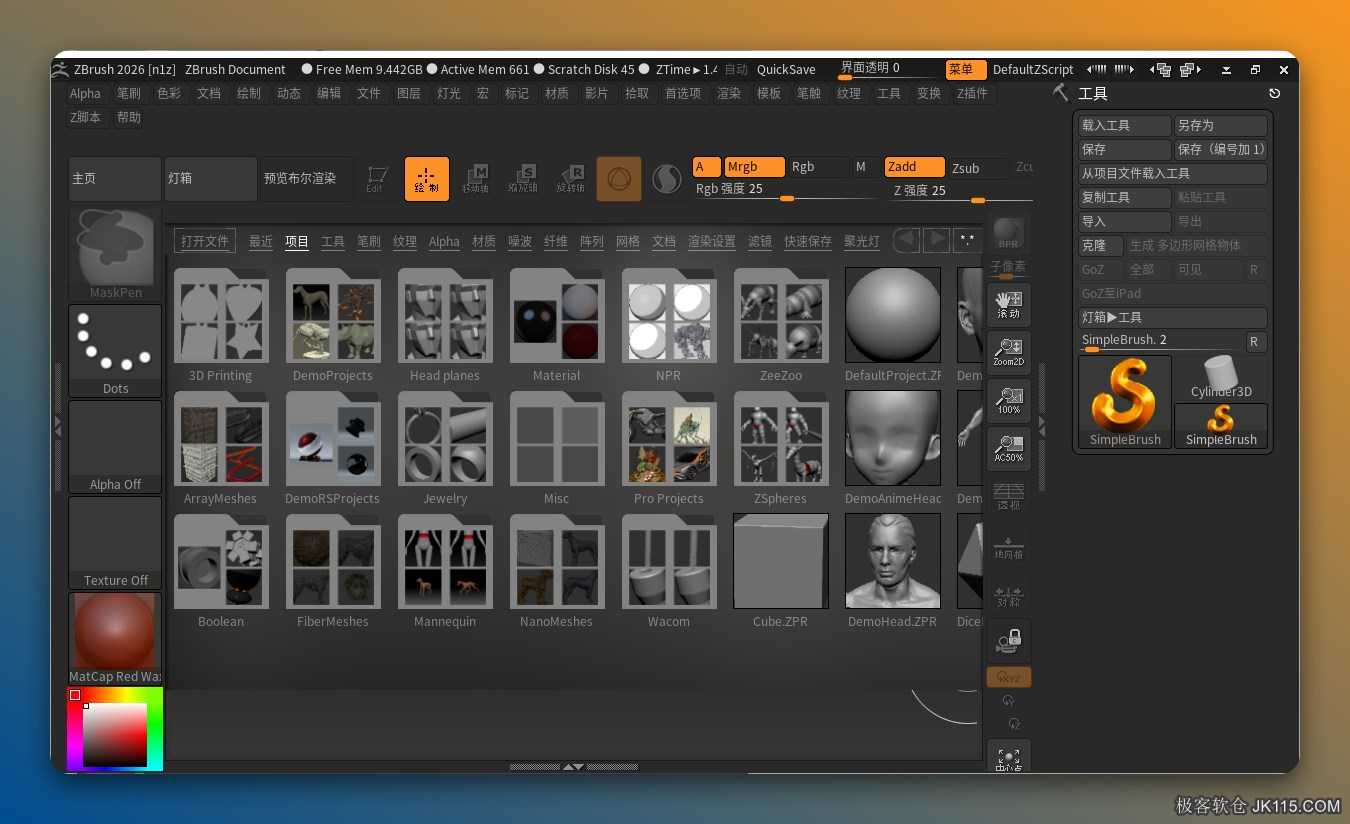The width and height of the screenshot is (1350, 824).
Task: Select the Zoom2D tool
Action: click(1009, 352)
